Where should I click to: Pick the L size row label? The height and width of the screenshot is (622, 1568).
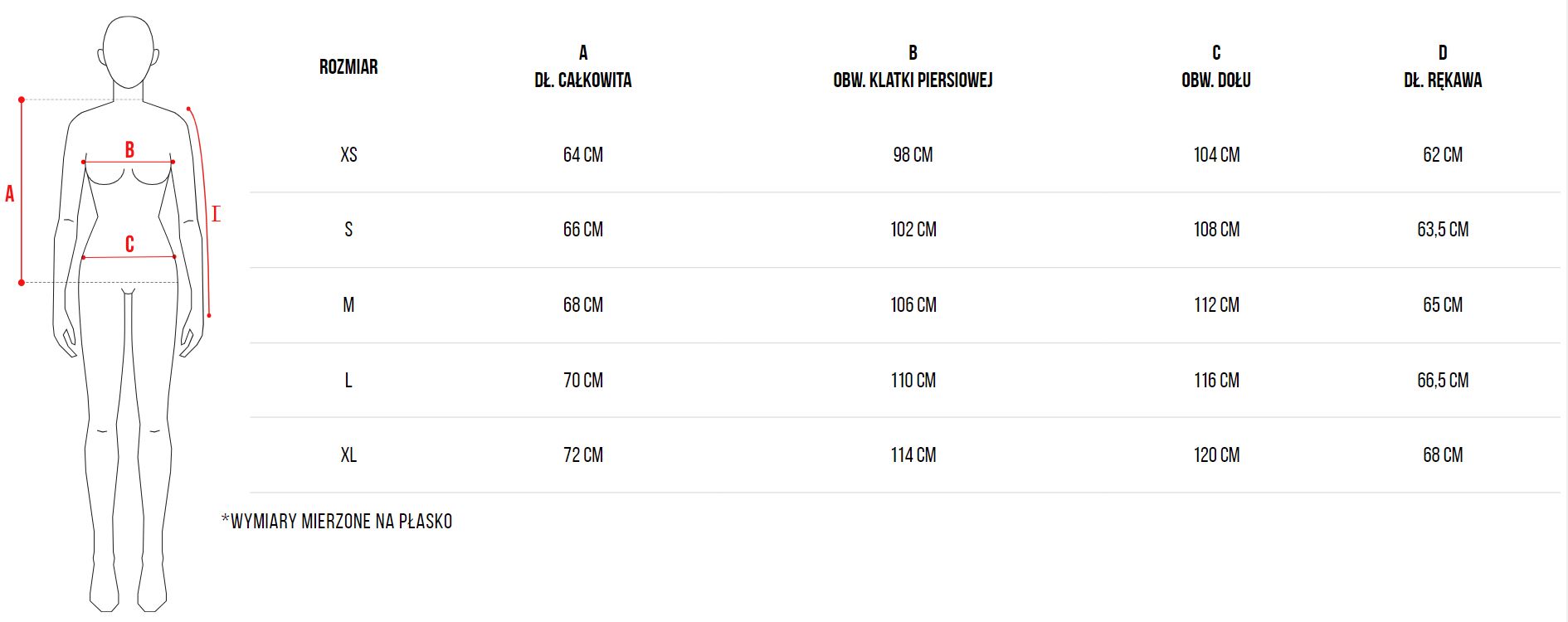click(x=348, y=381)
